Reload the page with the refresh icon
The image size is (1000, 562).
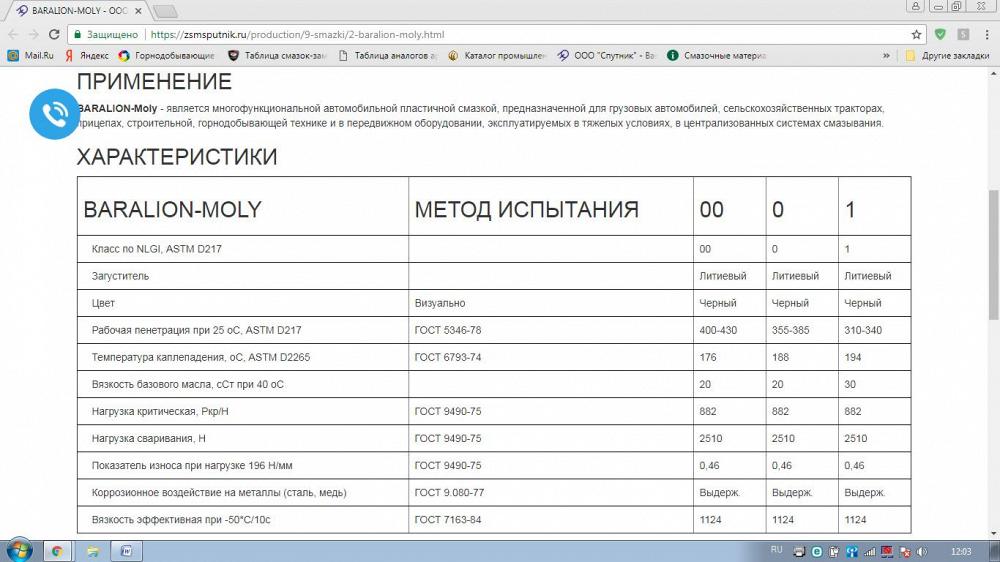54,34
